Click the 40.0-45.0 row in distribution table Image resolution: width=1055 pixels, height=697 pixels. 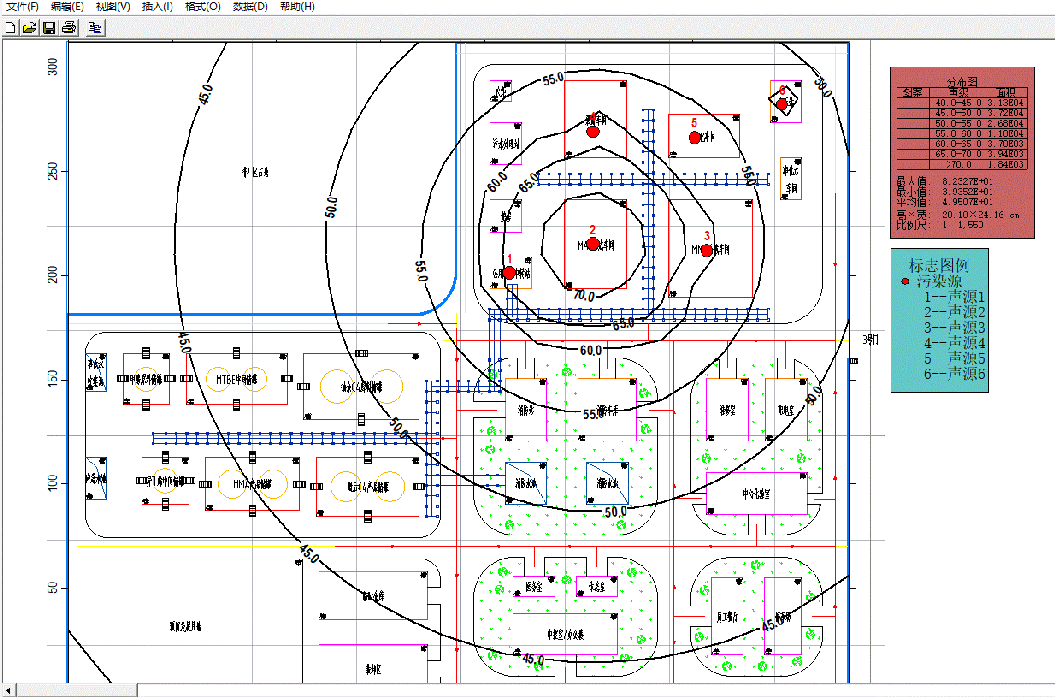coord(963,103)
